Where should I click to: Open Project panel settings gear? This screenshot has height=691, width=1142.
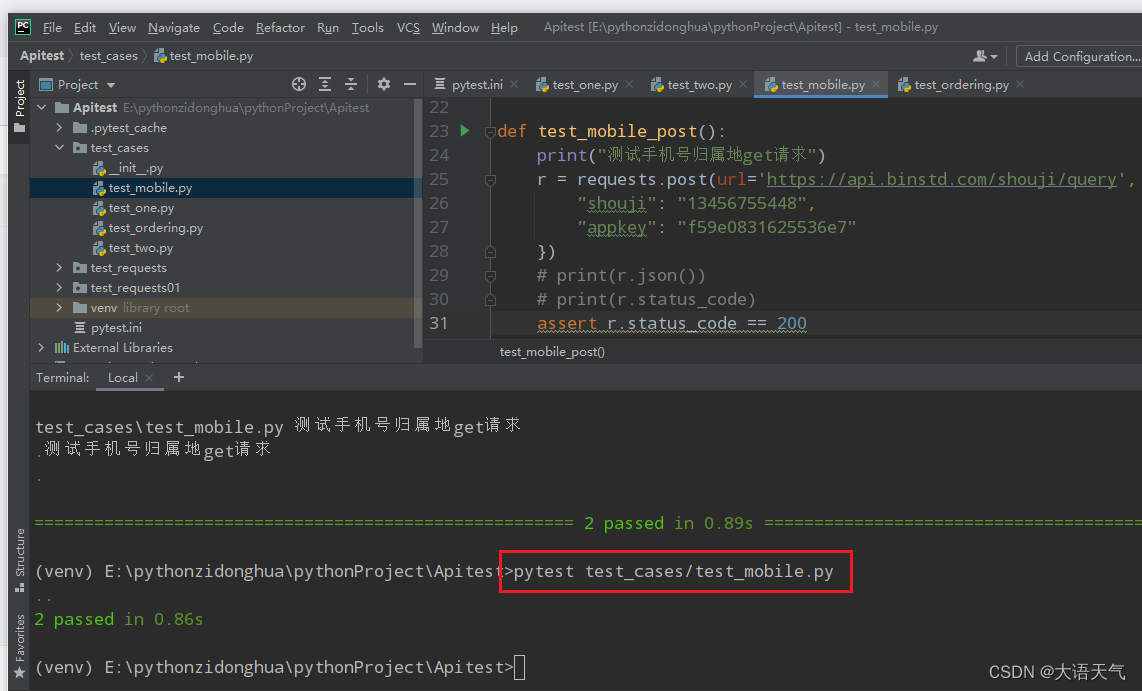point(384,84)
